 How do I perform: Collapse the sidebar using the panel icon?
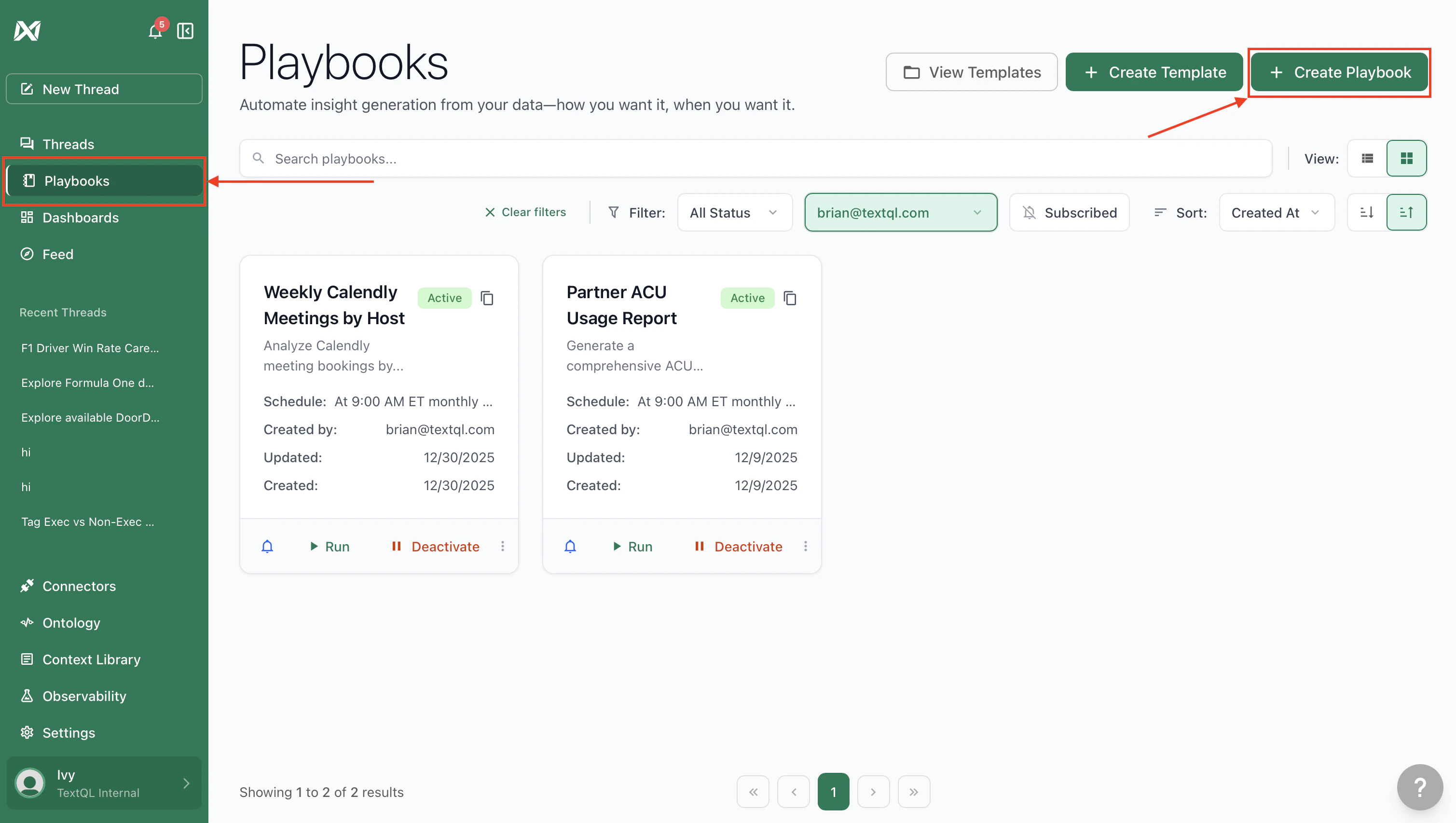pyautogui.click(x=185, y=31)
